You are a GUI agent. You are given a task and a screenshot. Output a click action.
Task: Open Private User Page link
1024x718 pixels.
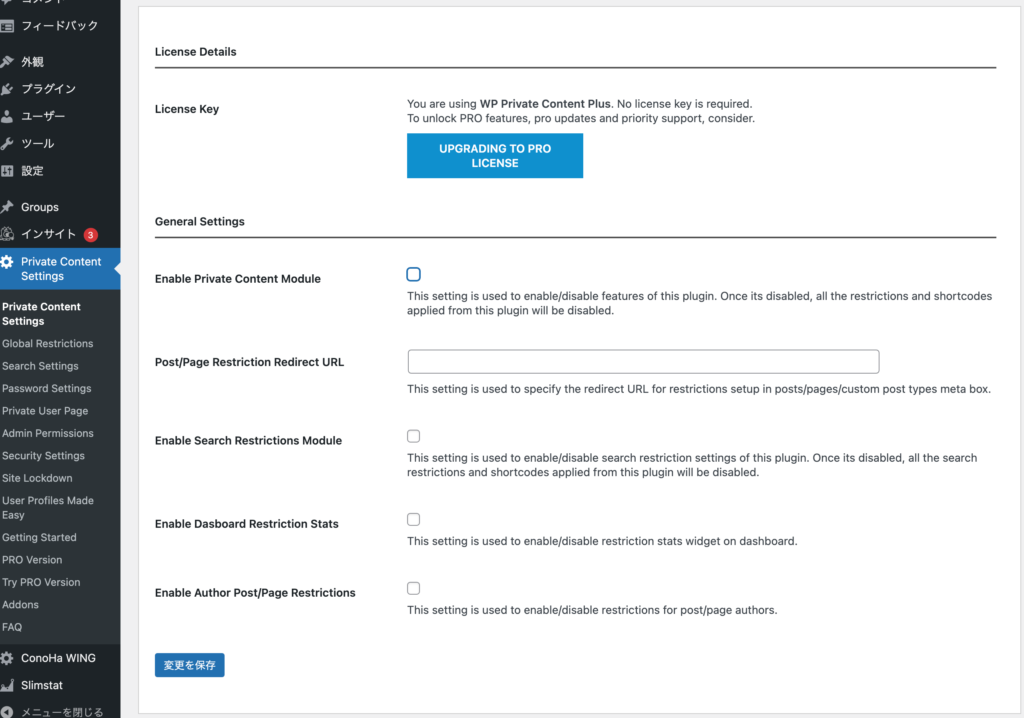[45, 411]
